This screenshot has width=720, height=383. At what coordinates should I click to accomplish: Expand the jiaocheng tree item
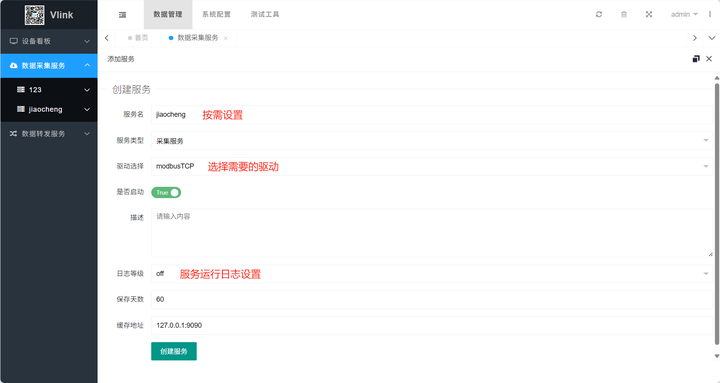tap(49, 109)
